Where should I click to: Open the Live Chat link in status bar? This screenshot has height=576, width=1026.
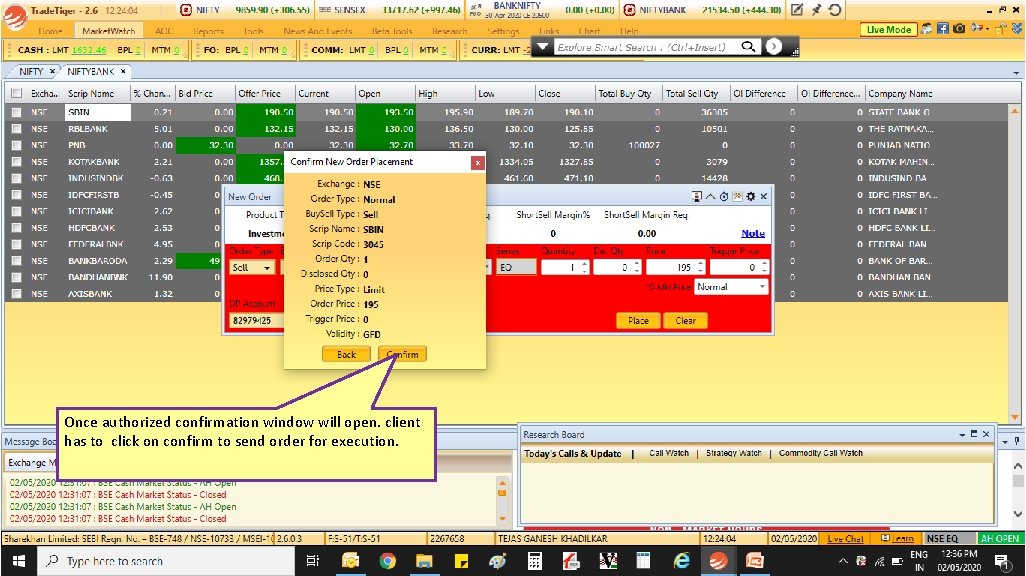pos(845,539)
